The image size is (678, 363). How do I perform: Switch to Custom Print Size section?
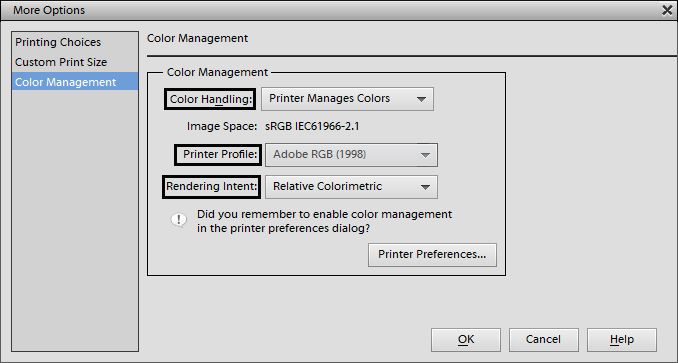click(x=61, y=62)
